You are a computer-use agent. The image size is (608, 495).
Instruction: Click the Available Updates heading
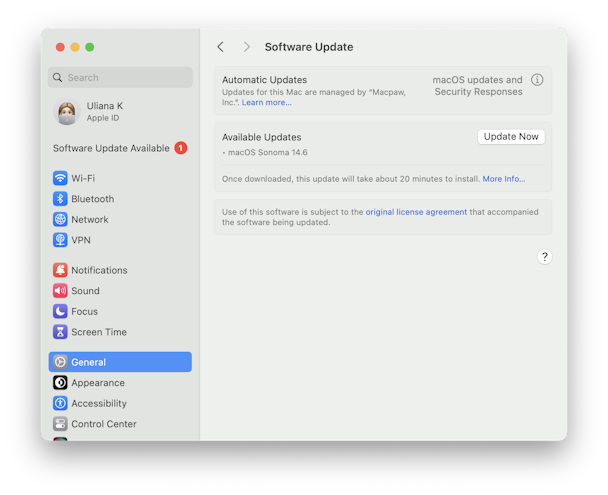pos(262,137)
